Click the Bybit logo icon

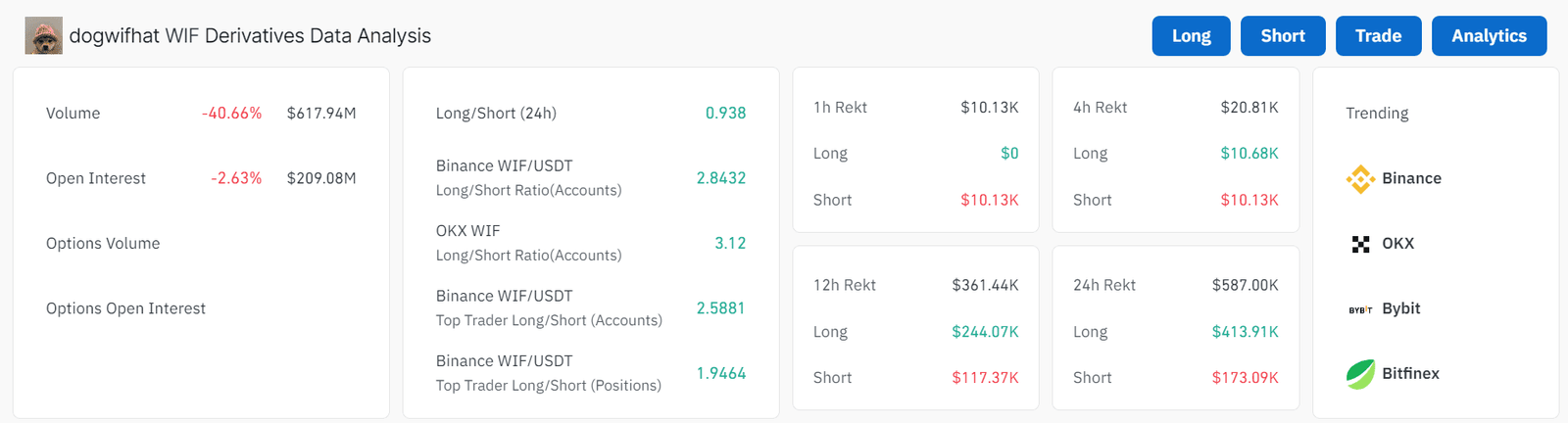(1360, 309)
